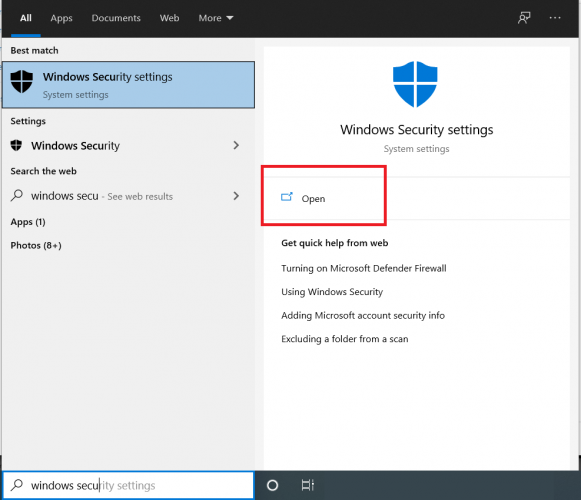
Task: Expand the Apps (1) category
Action: pyautogui.click(x=28, y=222)
